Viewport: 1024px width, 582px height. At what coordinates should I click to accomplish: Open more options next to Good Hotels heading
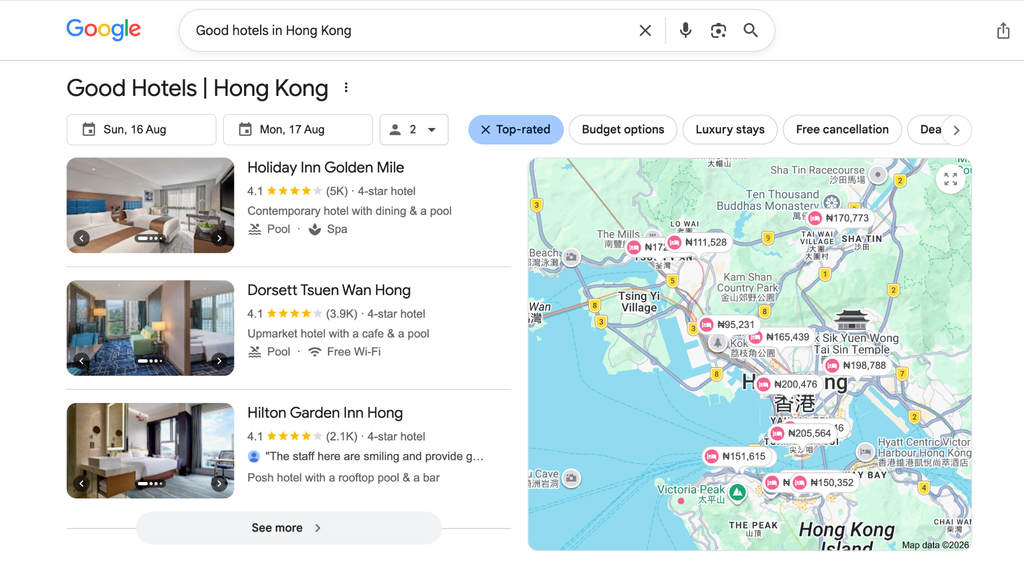[x=346, y=88]
